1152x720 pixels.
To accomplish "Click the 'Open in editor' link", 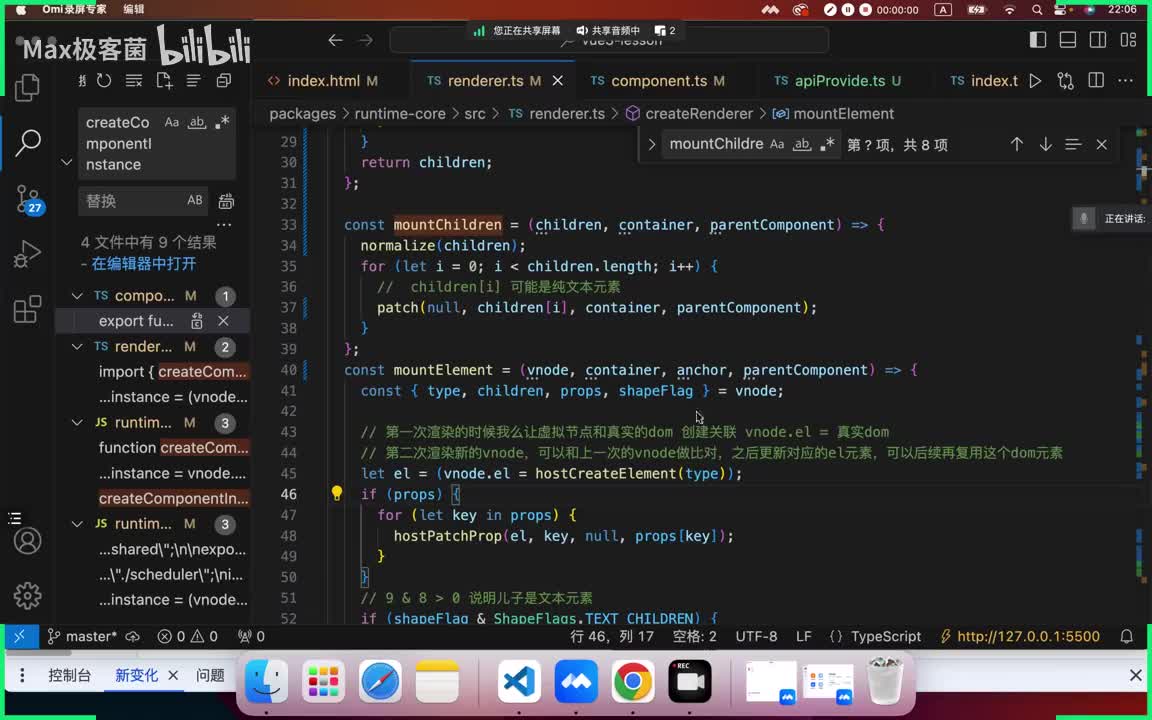I will 143,264.
